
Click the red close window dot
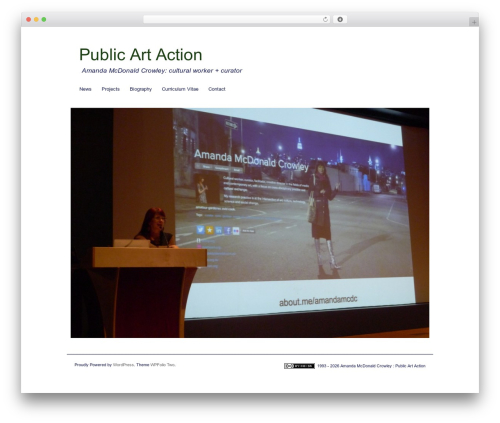[x=29, y=20]
